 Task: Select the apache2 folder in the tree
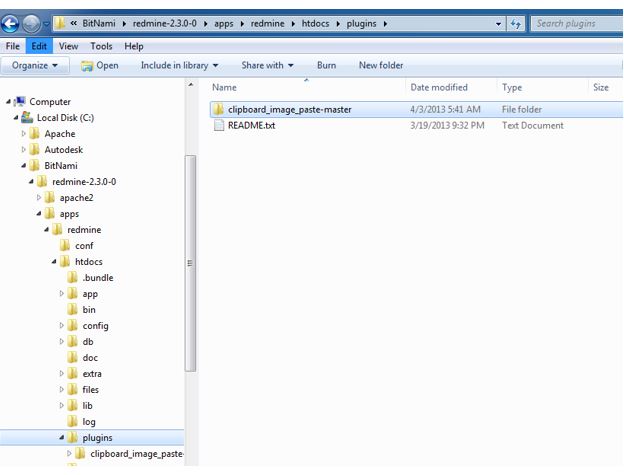76,198
